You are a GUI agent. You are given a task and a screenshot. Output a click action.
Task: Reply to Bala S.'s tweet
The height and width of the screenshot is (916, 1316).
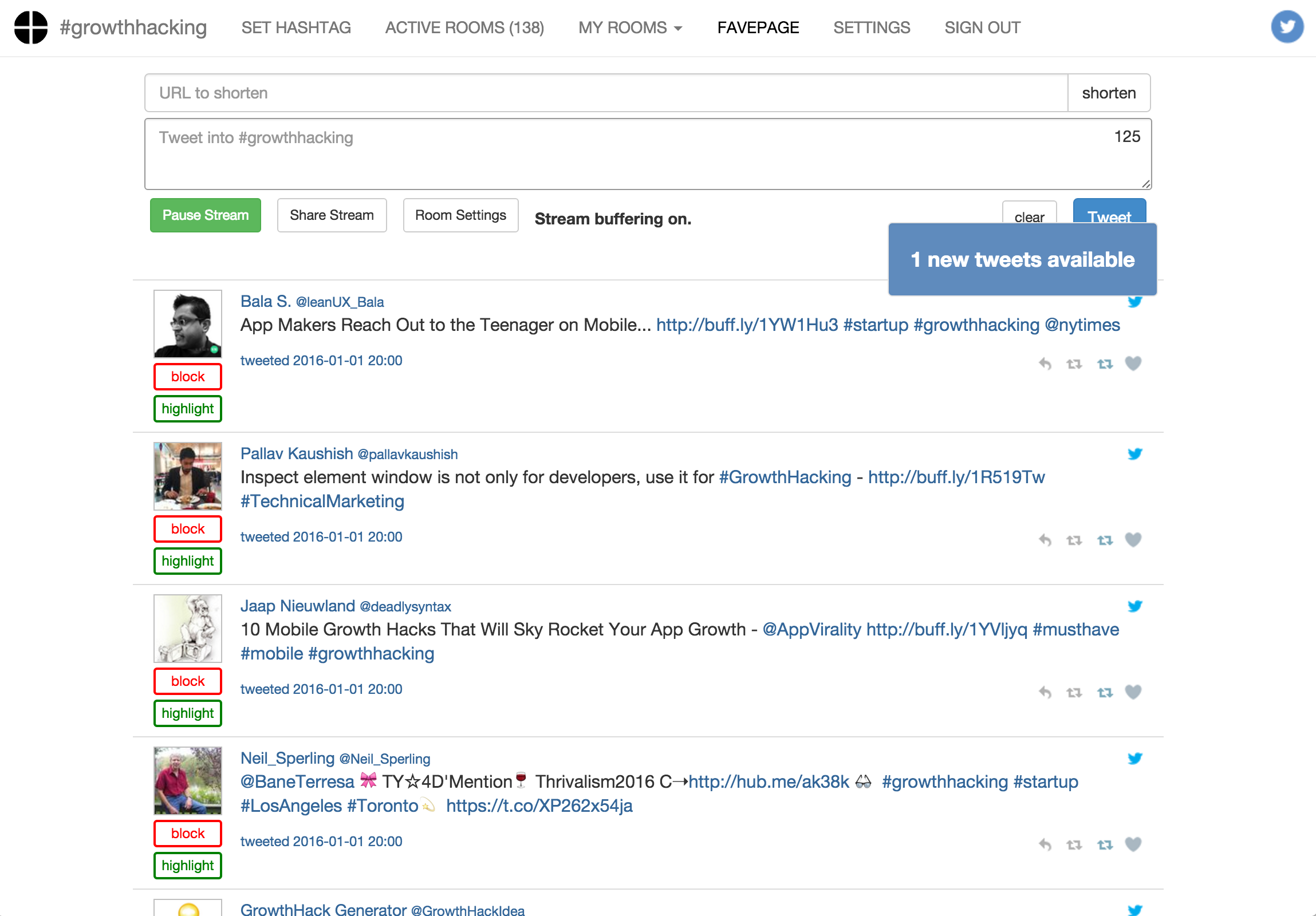[1045, 362]
